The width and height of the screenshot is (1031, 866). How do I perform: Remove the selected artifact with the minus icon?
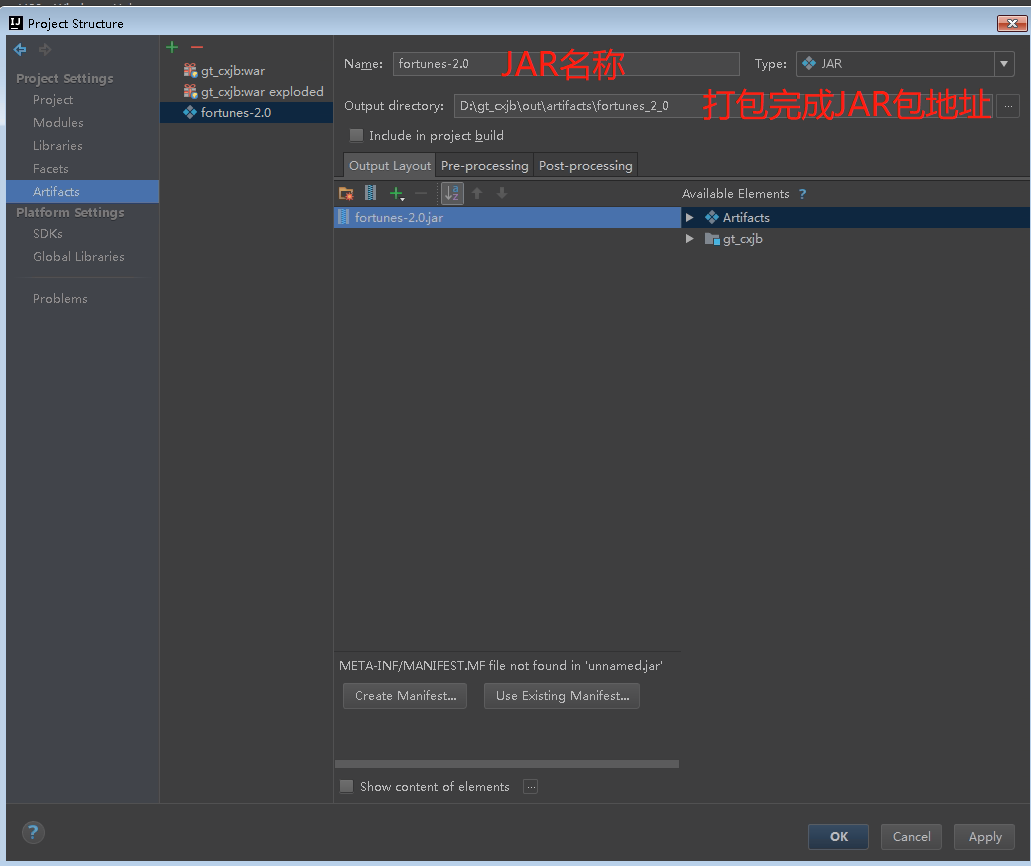tap(196, 47)
